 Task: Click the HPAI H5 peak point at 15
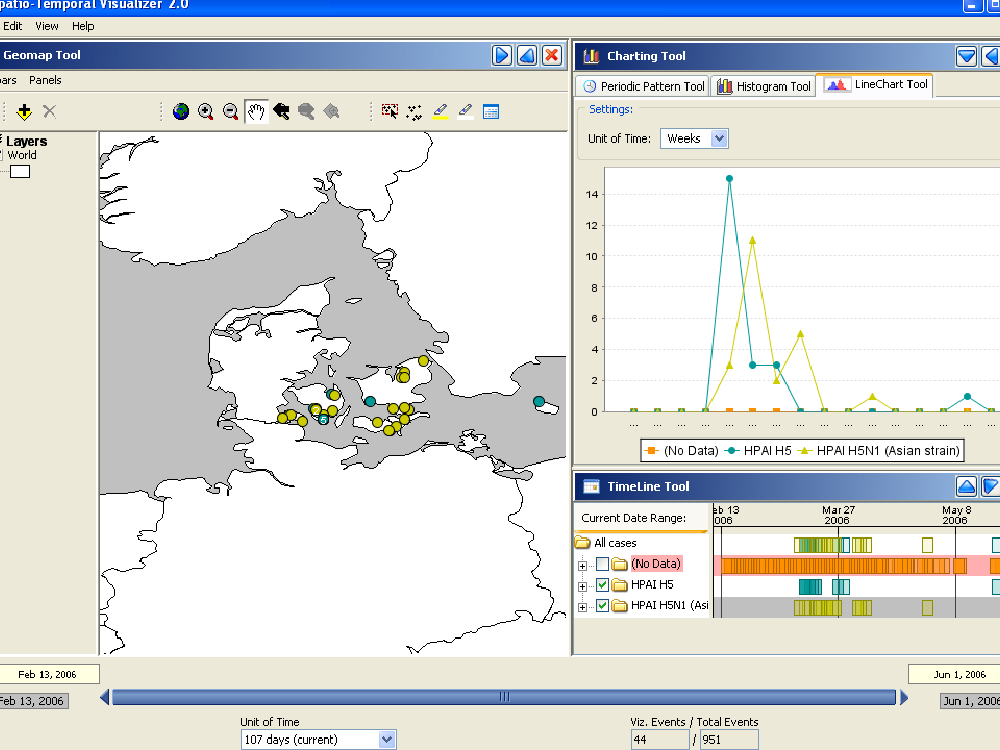729,179
